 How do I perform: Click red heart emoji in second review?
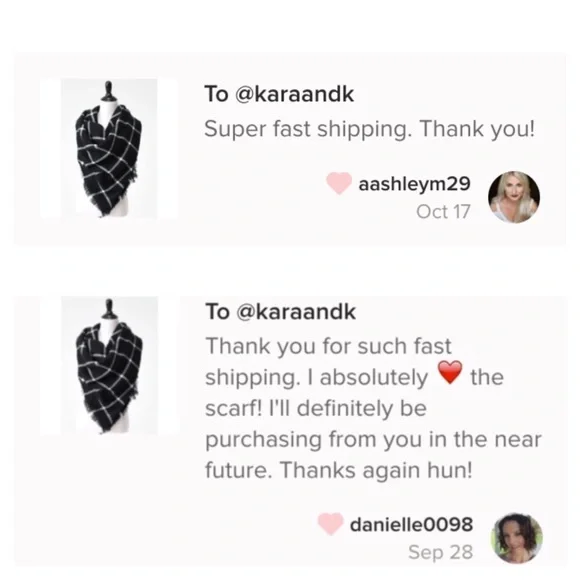coord(450,373)
